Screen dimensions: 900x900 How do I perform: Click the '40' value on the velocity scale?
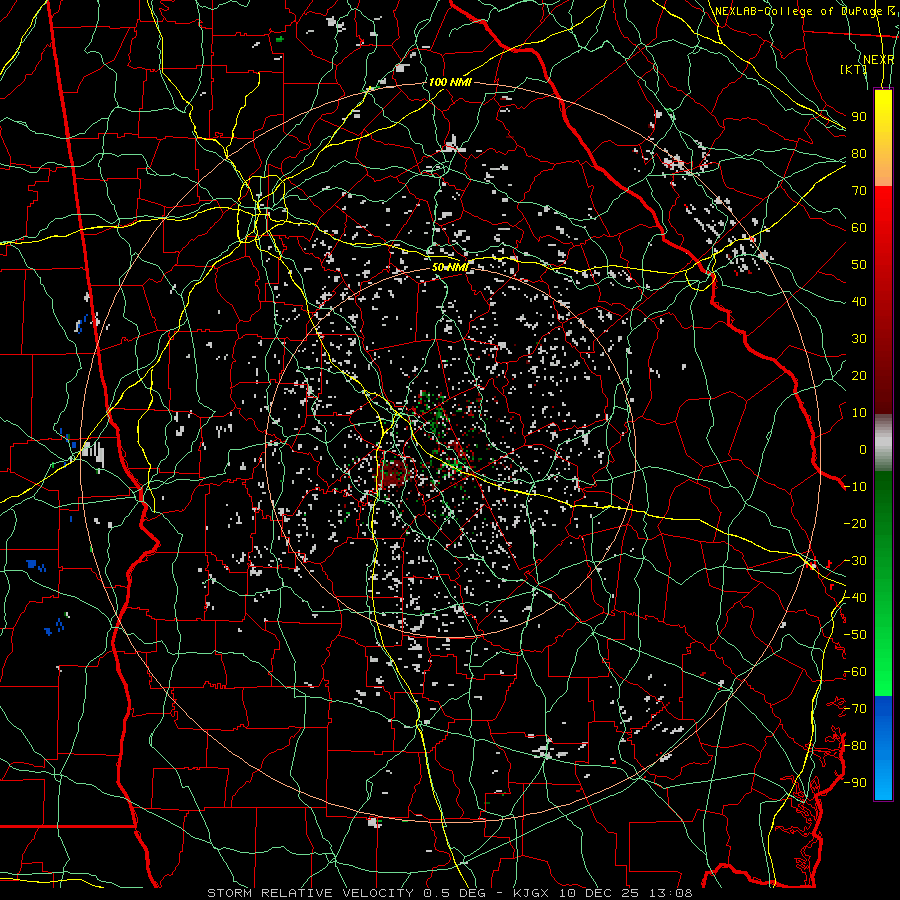pyautogui.click(x=859, y=301)
